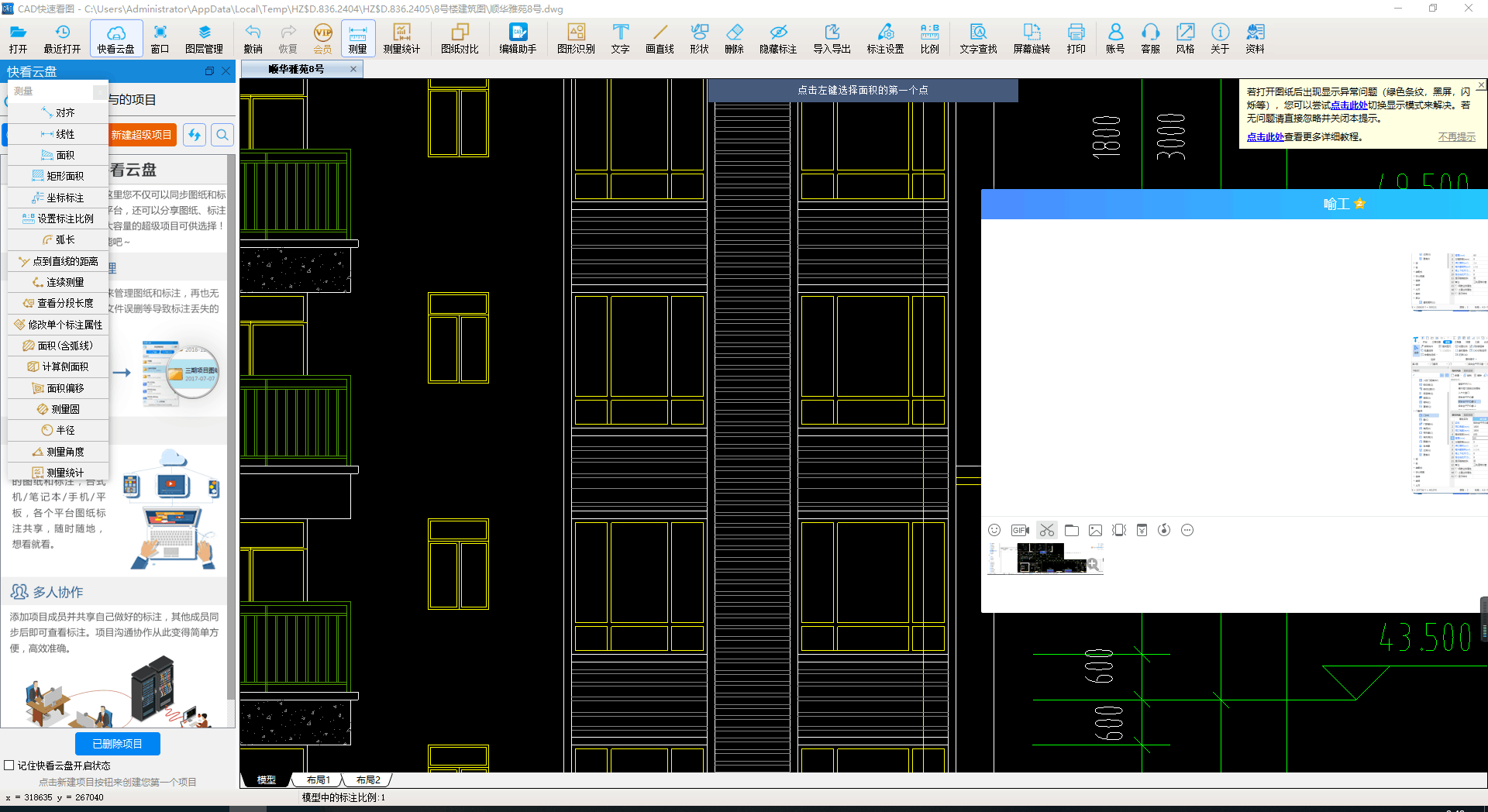This screenshot has width=1488, height=812.
Task: Choose 对齐 in measure menu
Action: point(58,112)
